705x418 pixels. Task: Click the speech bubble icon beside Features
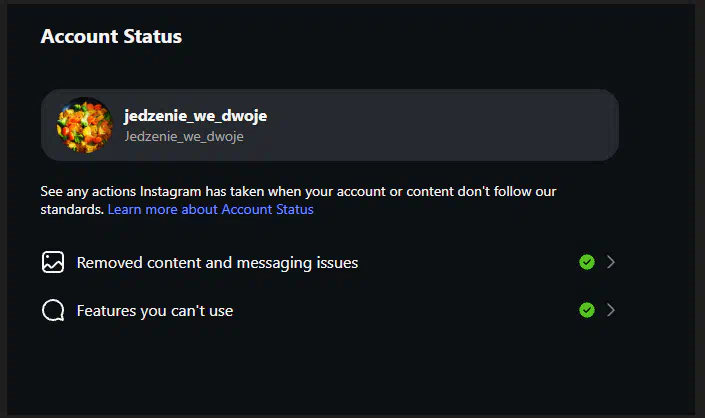point(53,311)
